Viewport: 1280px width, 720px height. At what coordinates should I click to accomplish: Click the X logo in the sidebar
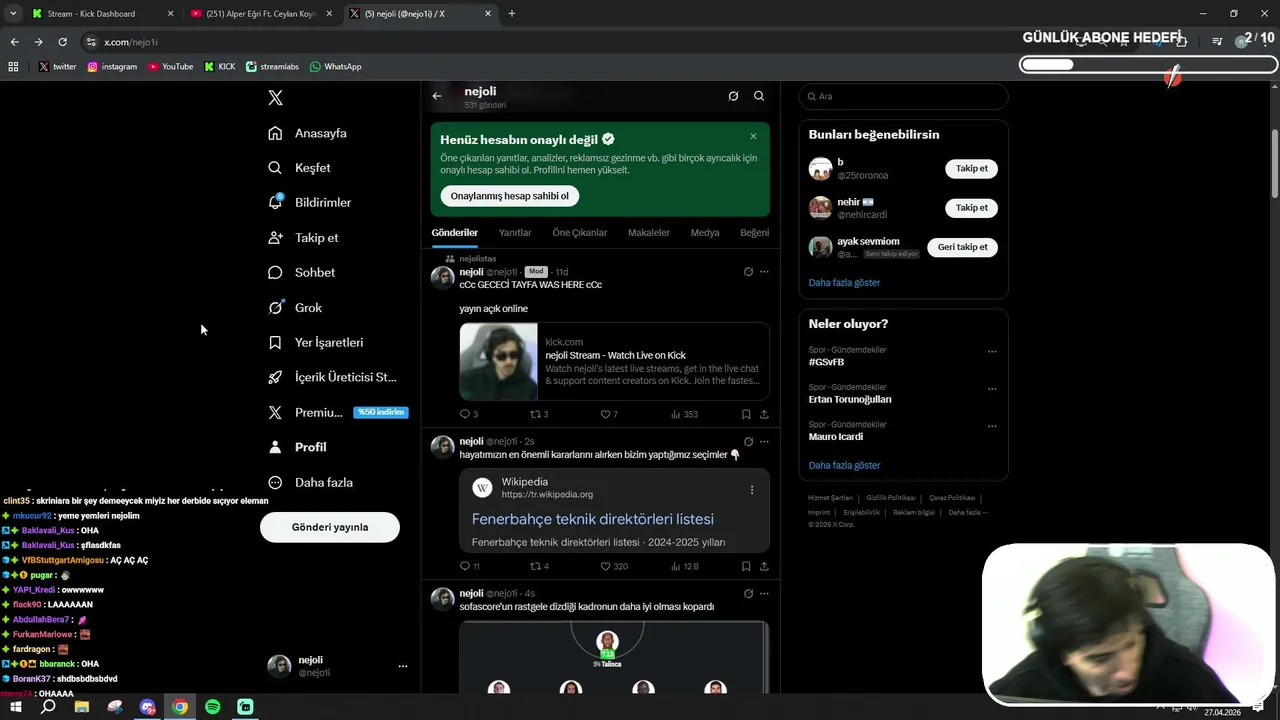[x=276, y=98]
